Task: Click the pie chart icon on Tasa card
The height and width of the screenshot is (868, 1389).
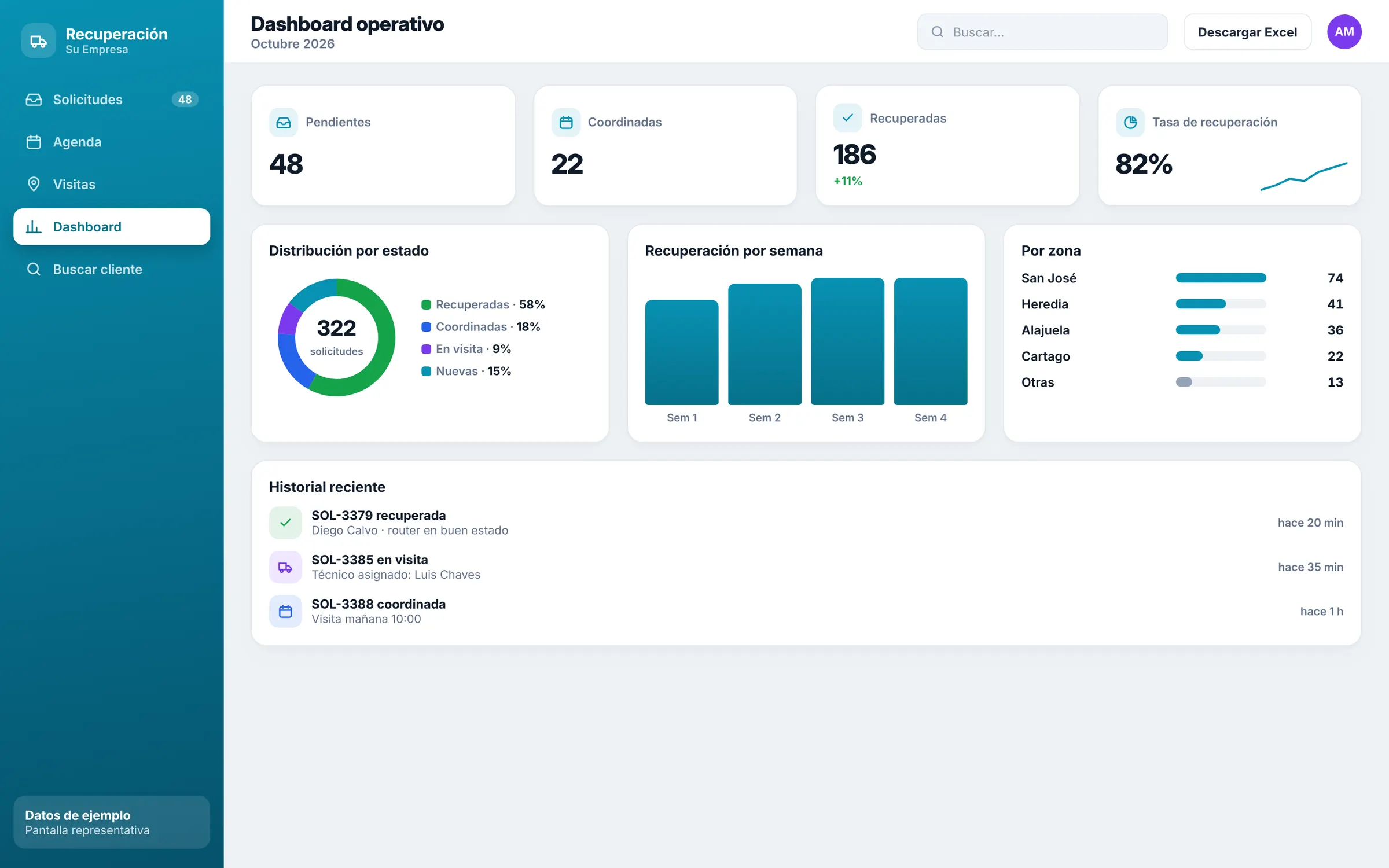Action: pyautogui.click(x=1130, y=122)
